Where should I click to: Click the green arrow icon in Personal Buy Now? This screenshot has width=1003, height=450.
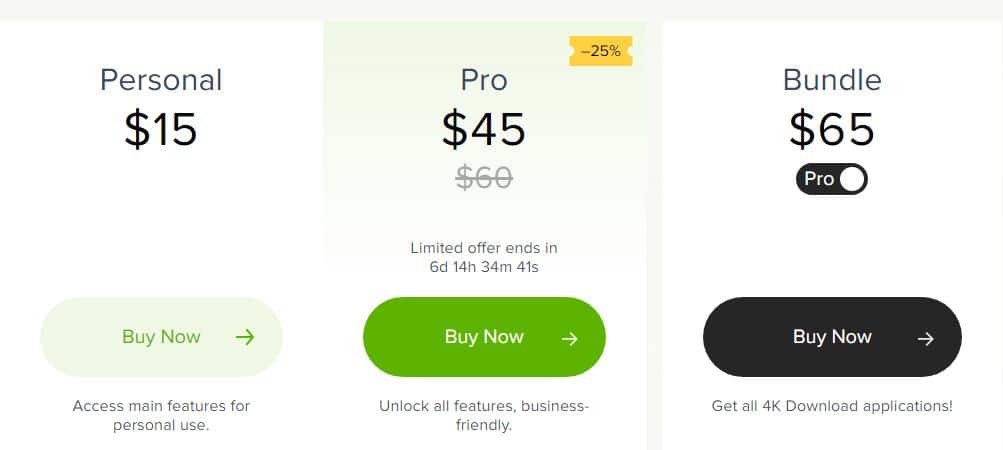(x=245, y=337)
